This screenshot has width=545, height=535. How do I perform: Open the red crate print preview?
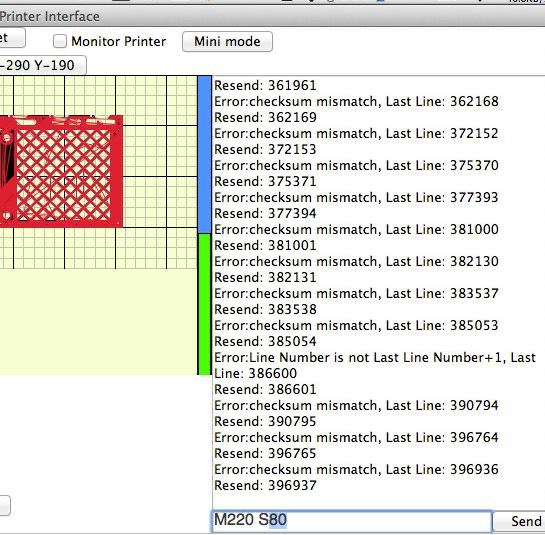tap(61, 171)
